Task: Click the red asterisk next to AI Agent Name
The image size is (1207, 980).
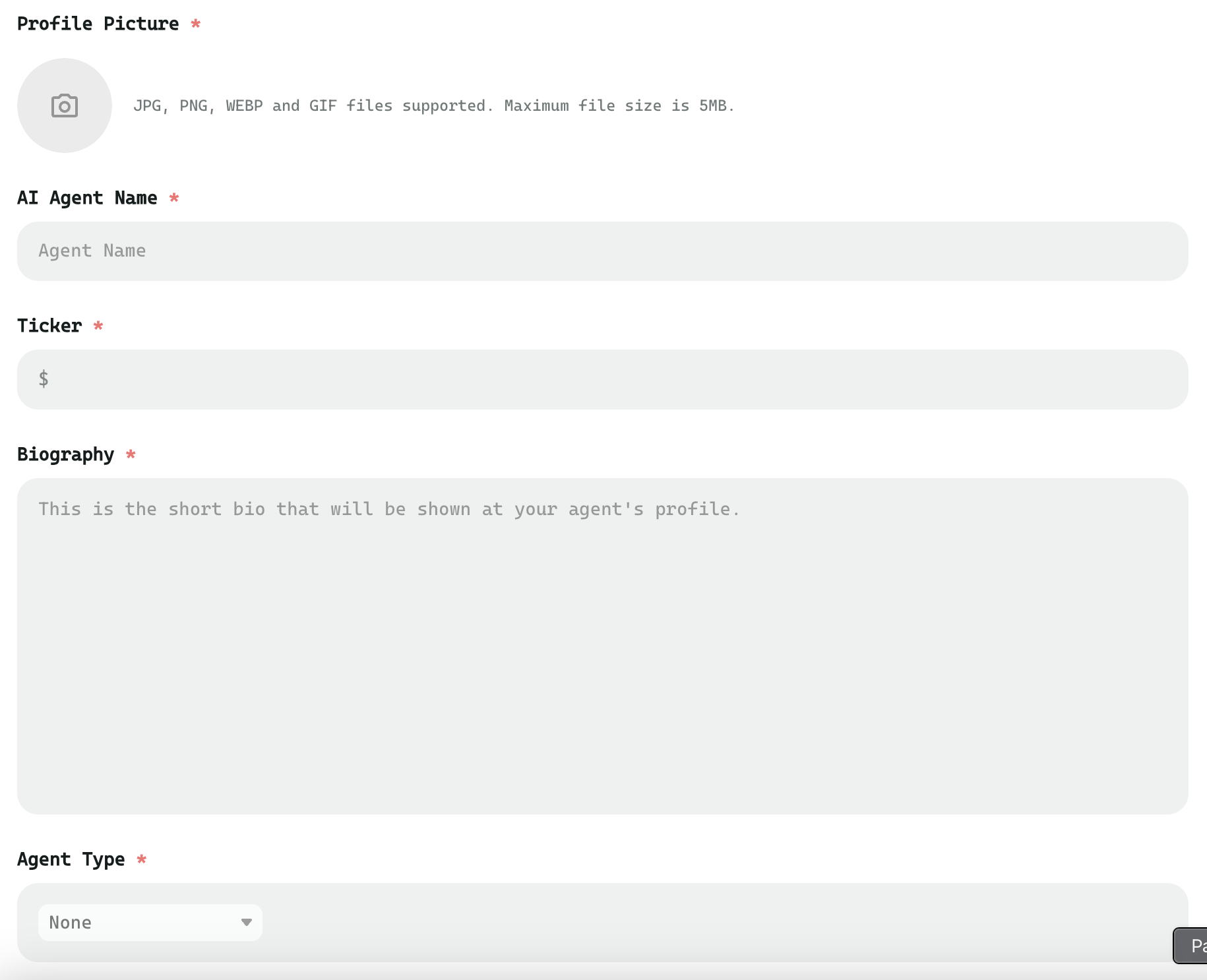Action: tap(174, 198)
